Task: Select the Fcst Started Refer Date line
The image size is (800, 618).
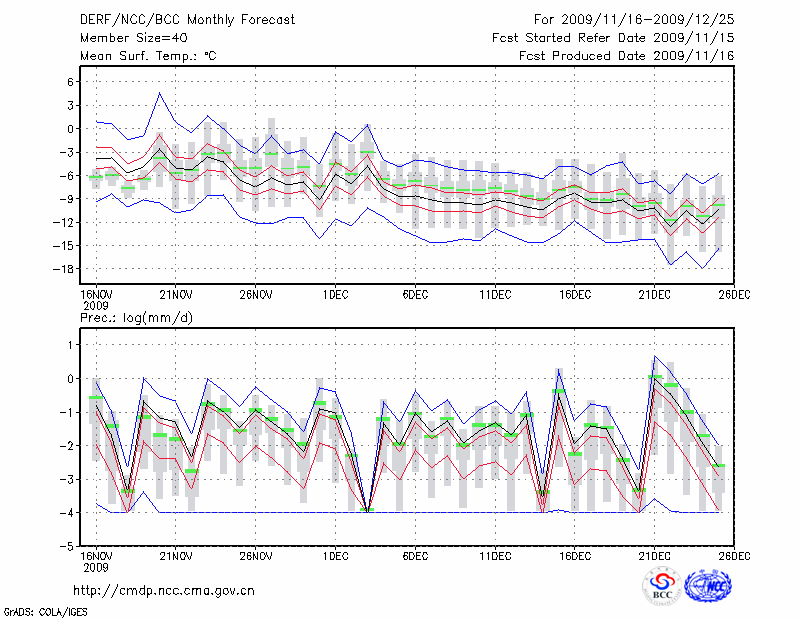Action: click(613, 37)
